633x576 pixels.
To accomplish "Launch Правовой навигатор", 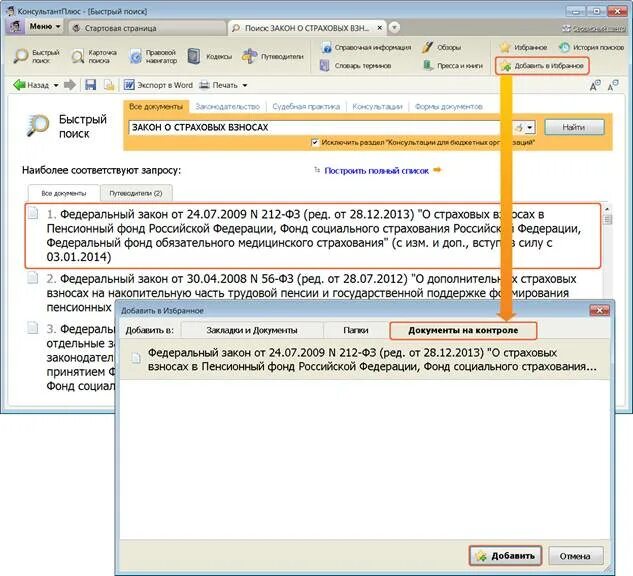I will coord(153,57).
